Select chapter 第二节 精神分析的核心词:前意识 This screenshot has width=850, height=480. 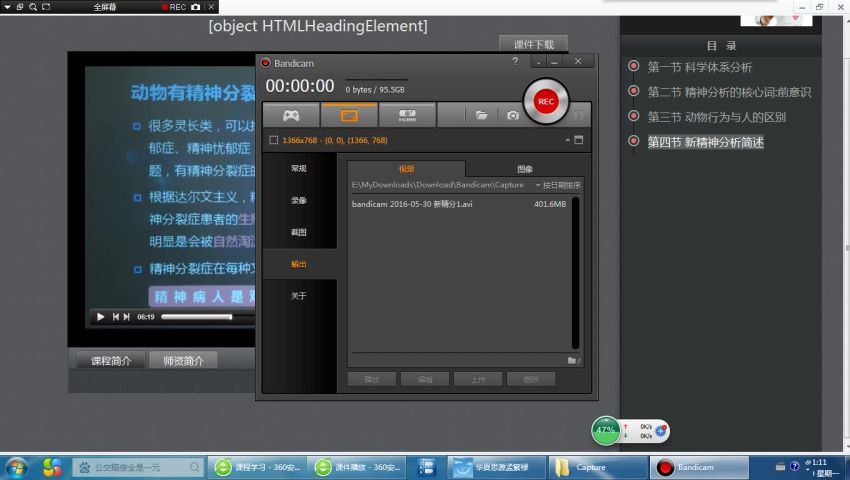729,92
